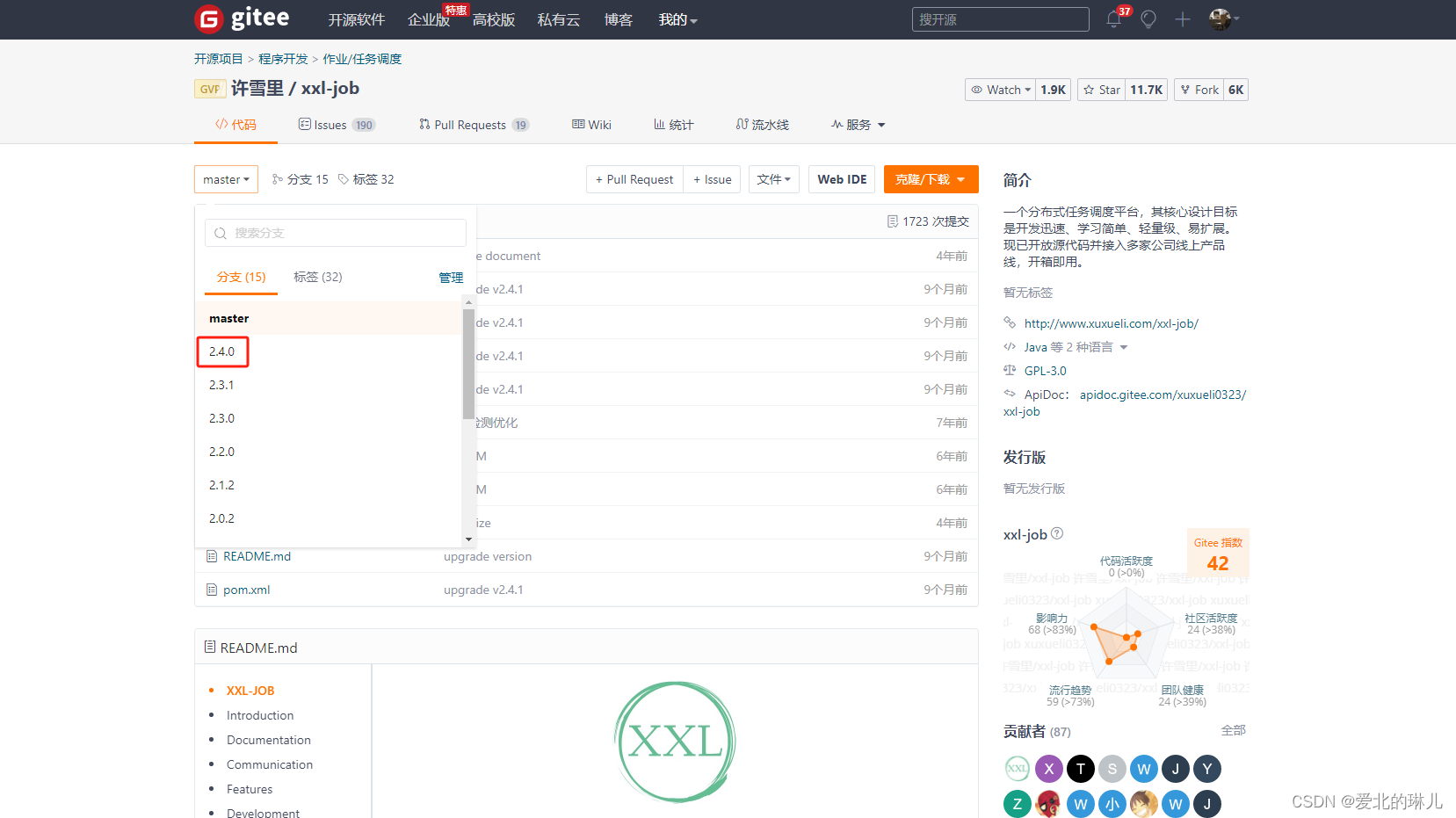Open the 流水线 tab
This screenshot has height=818, width=1456.
[762, 125]
